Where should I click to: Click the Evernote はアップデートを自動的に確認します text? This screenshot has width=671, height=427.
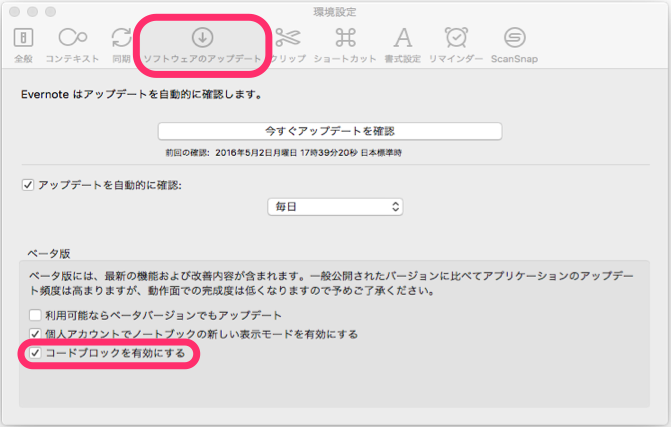pos(142,94)
